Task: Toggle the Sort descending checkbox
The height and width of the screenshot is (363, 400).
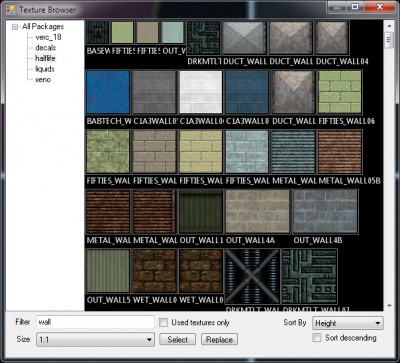Action: 316,338
